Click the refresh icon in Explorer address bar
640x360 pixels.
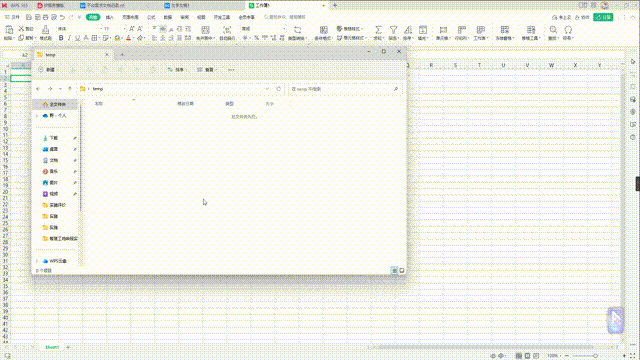tap(278, 89)
